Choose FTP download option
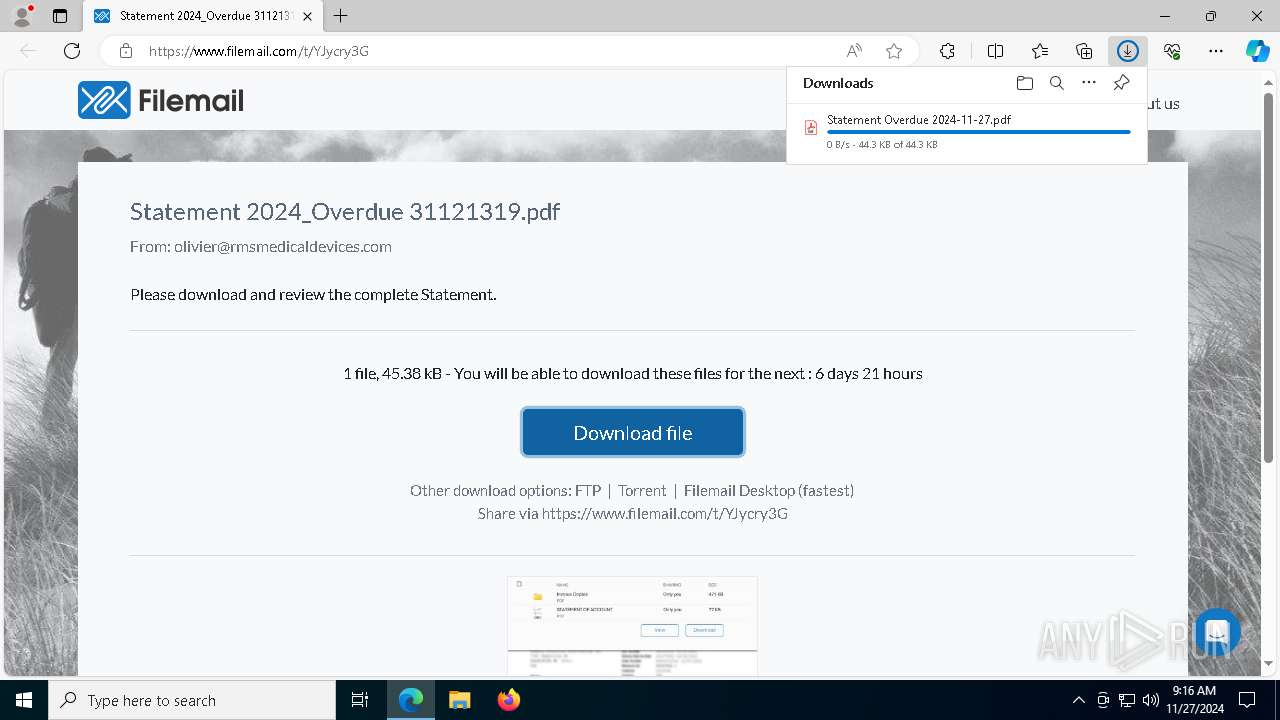 pos(588,490)
